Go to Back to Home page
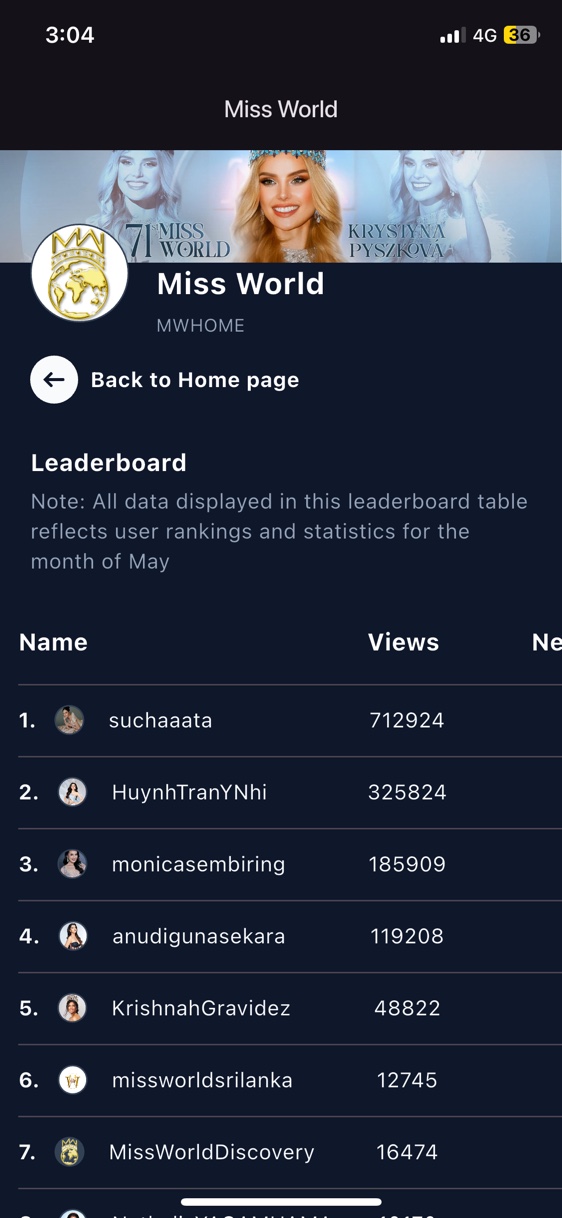This screenshot has height=1218, width=562. click(195, 380)
